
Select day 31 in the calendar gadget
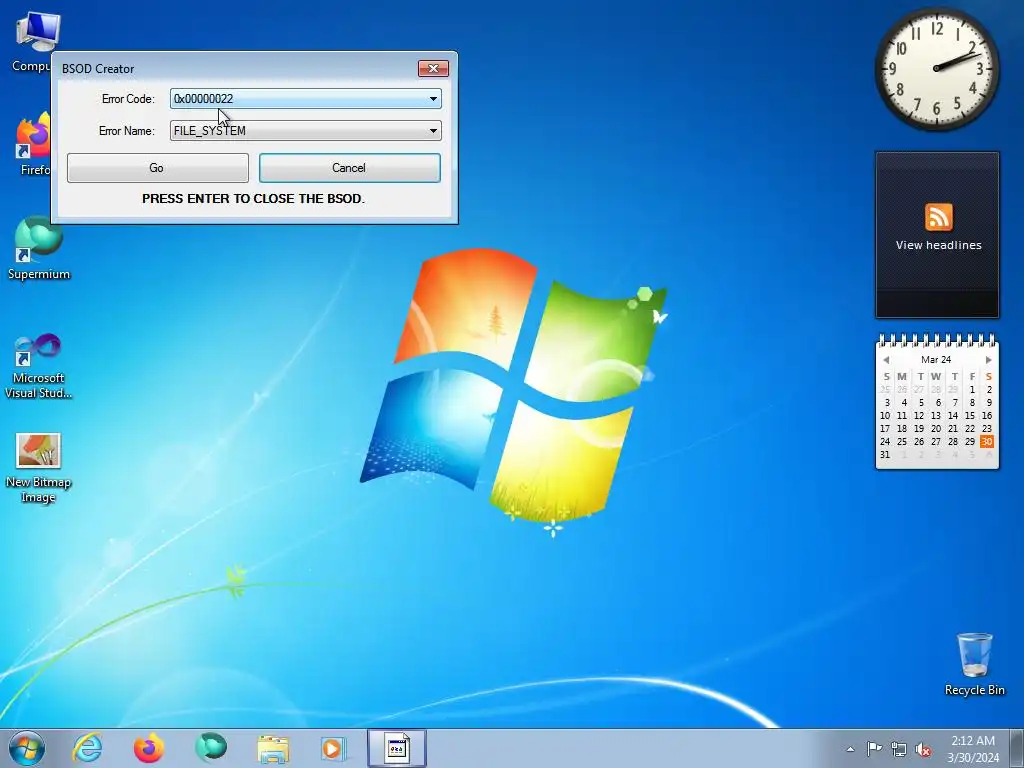[x=885, y=455]
